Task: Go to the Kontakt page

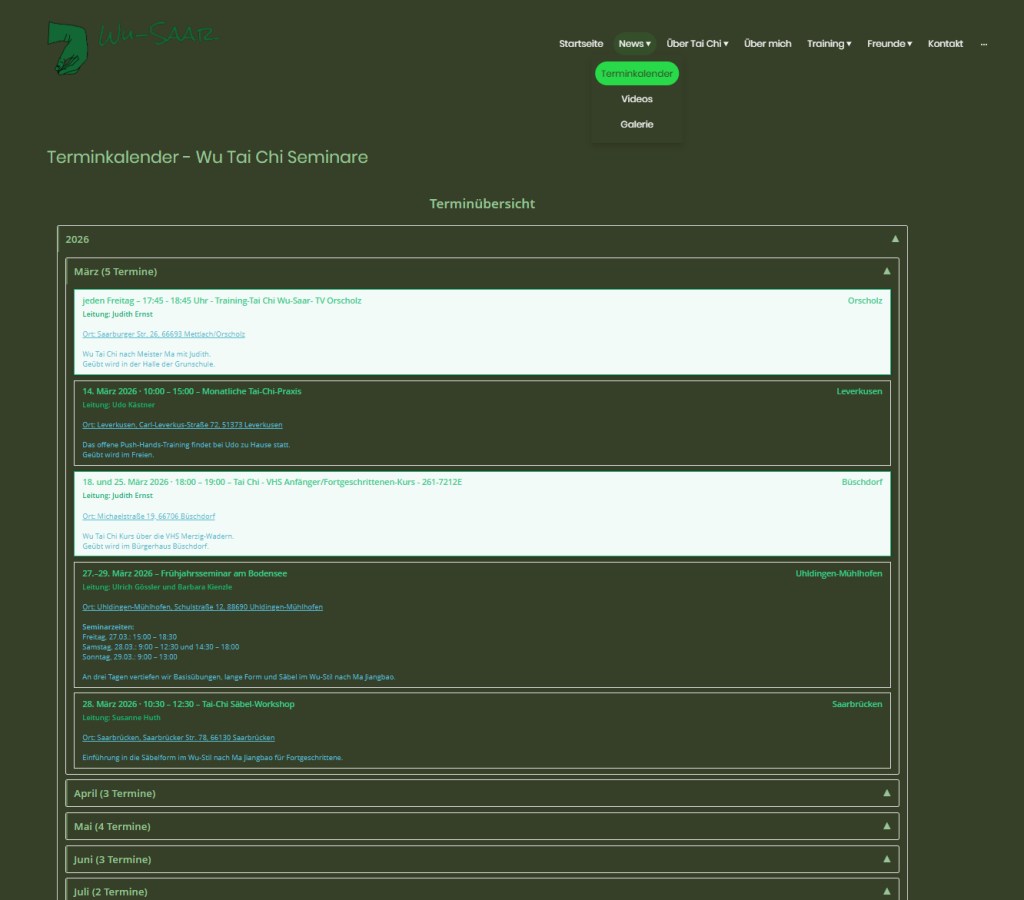Action: (x=945, y=44)
